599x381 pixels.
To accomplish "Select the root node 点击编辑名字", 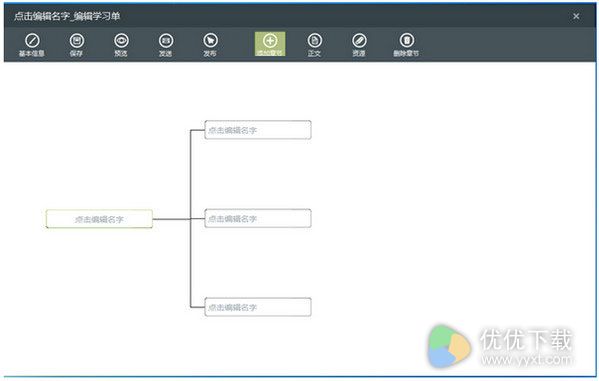I will [99, 219].
